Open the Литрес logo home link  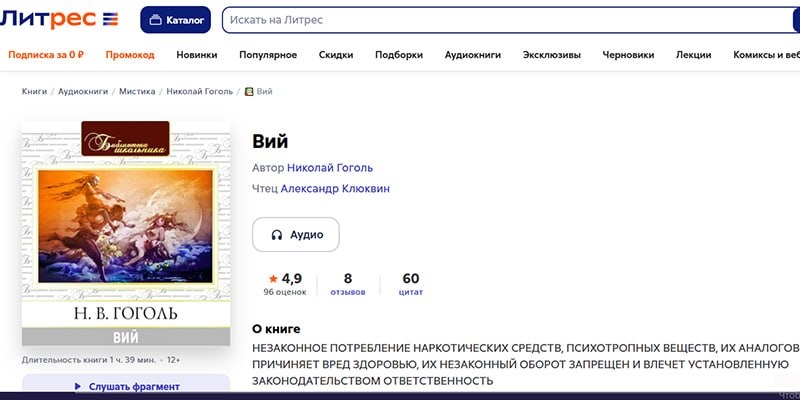tap(59, 20)
